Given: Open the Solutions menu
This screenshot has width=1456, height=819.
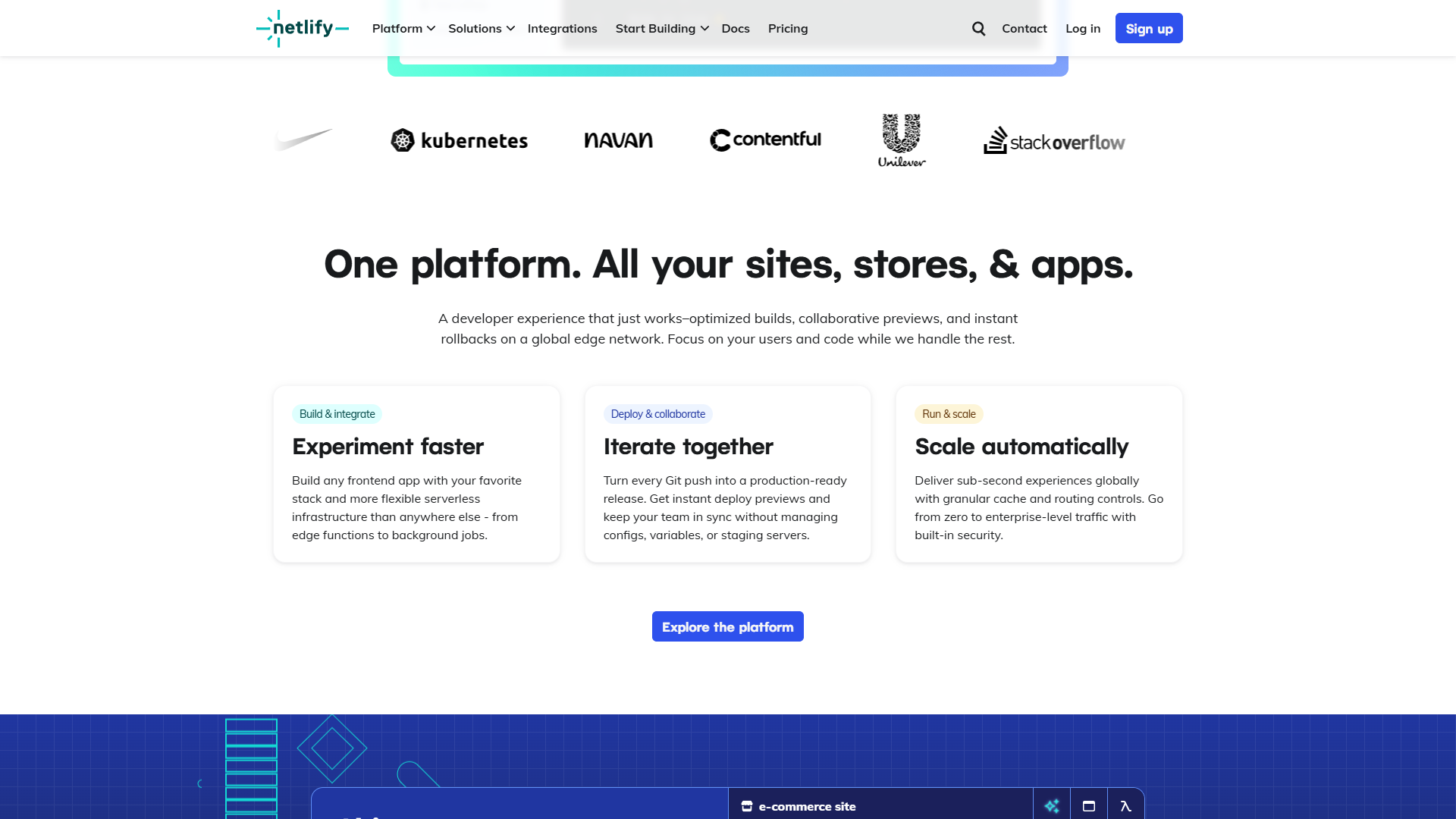Looking at the screenshot, I should click(x=481, y=28).
